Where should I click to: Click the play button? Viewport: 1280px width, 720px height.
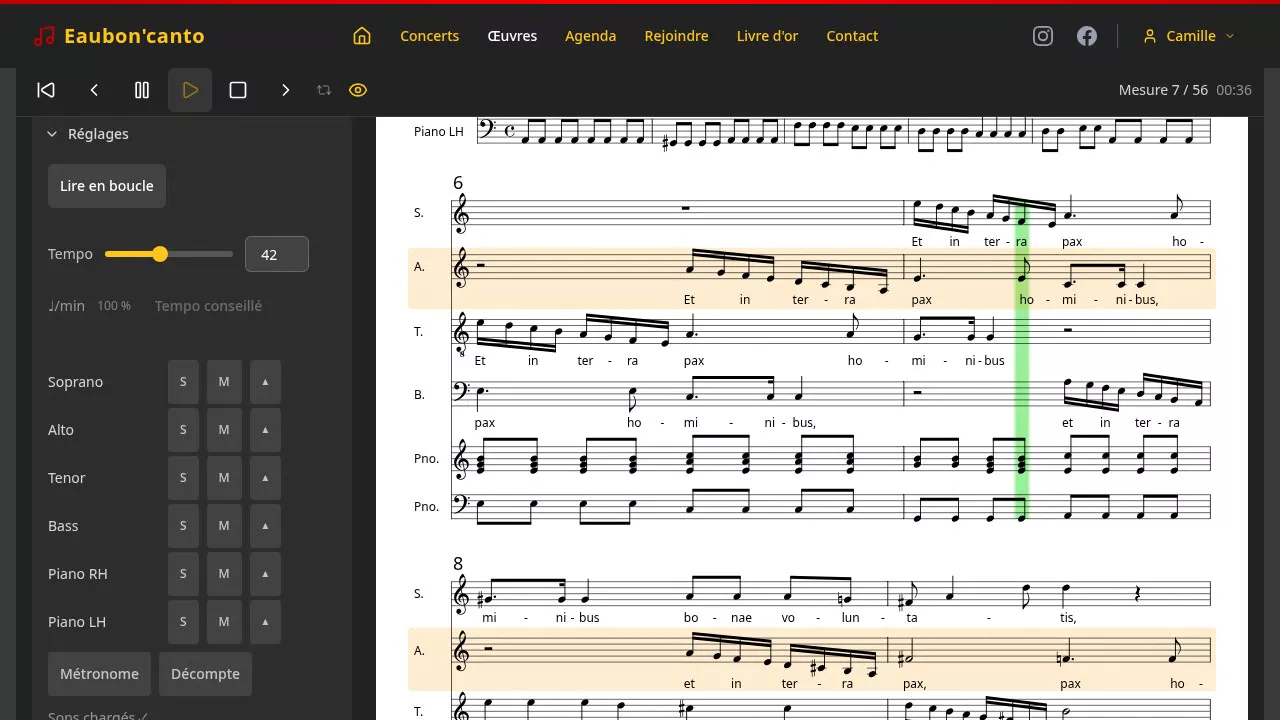(x=190, y=90)
